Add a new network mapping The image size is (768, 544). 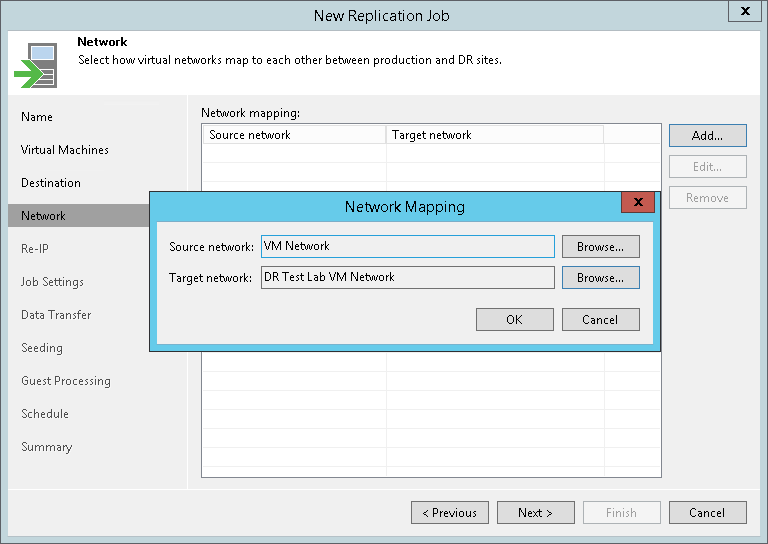tap(708, 136)
